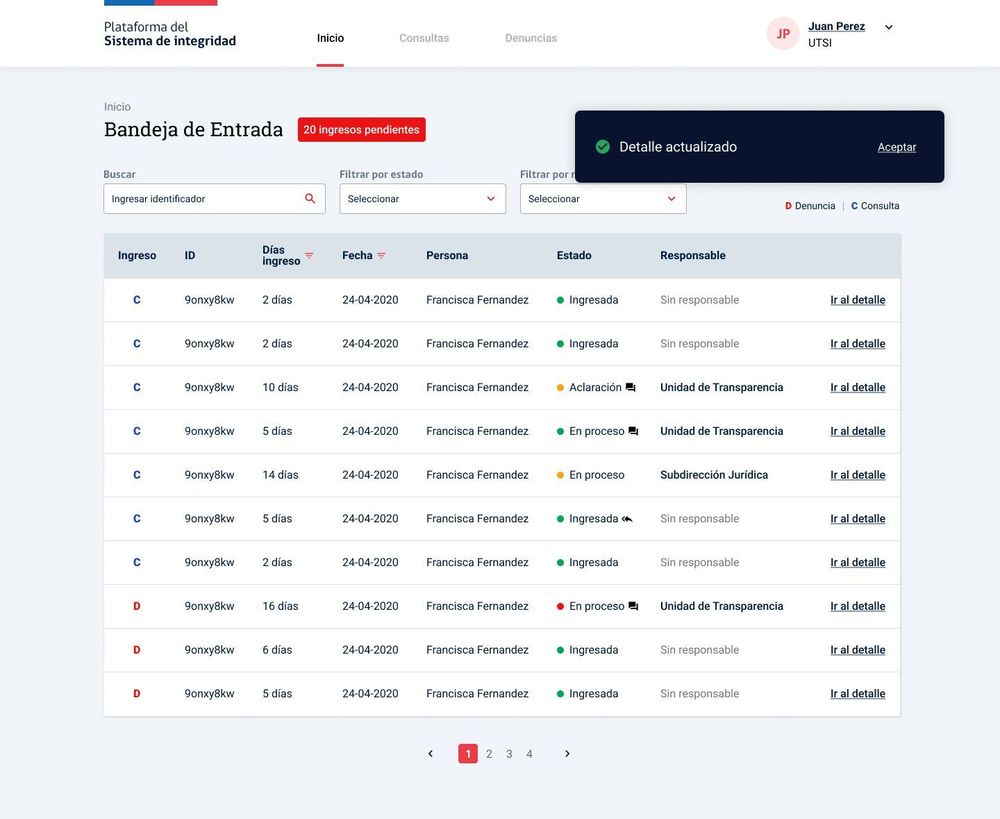Viewport: 1000px width, 819px height.
Task: Click the green check icon in notification
Action: pyautogui.click(x=603, y=147)
